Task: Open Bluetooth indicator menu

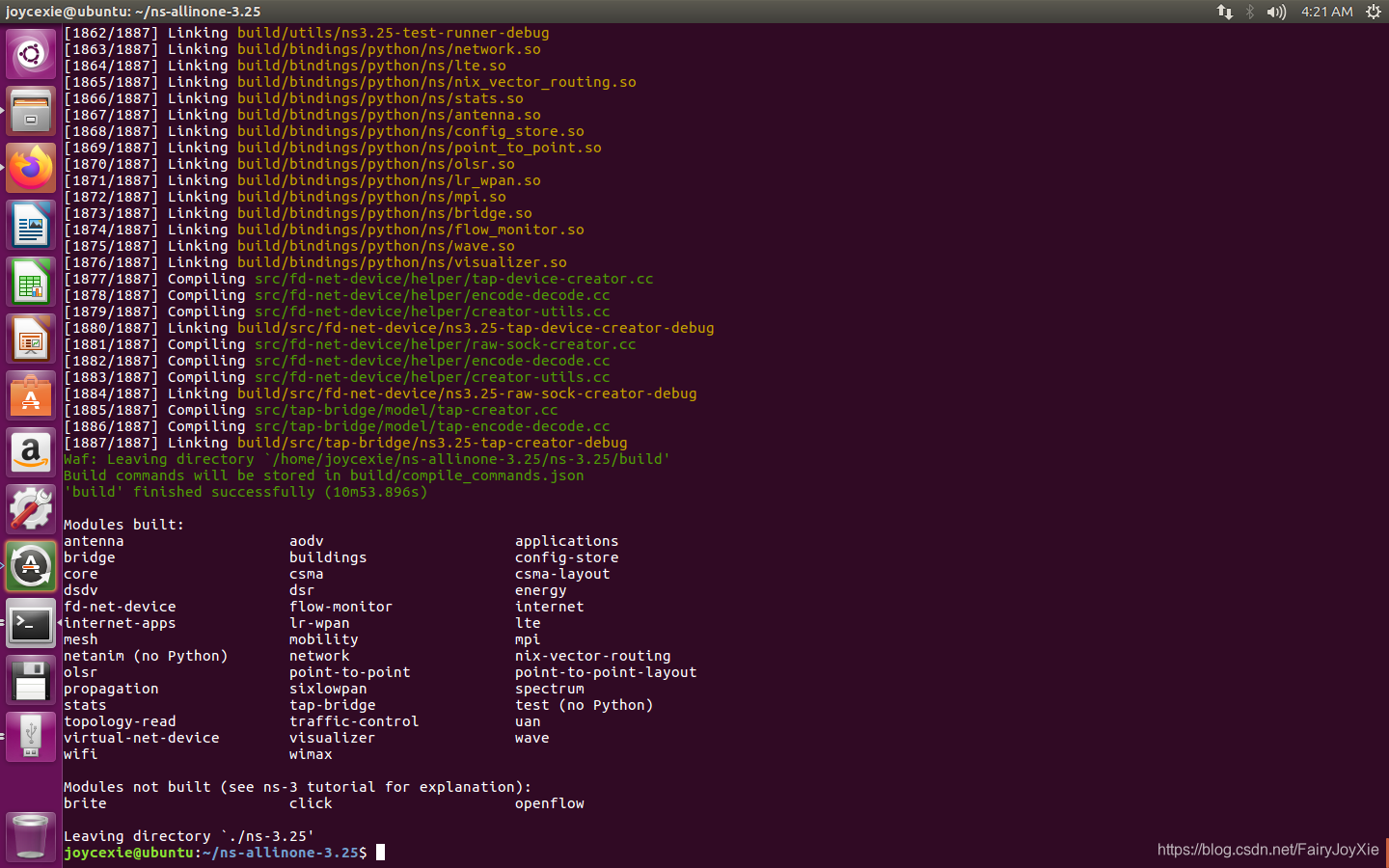Action: point(1250,12)
